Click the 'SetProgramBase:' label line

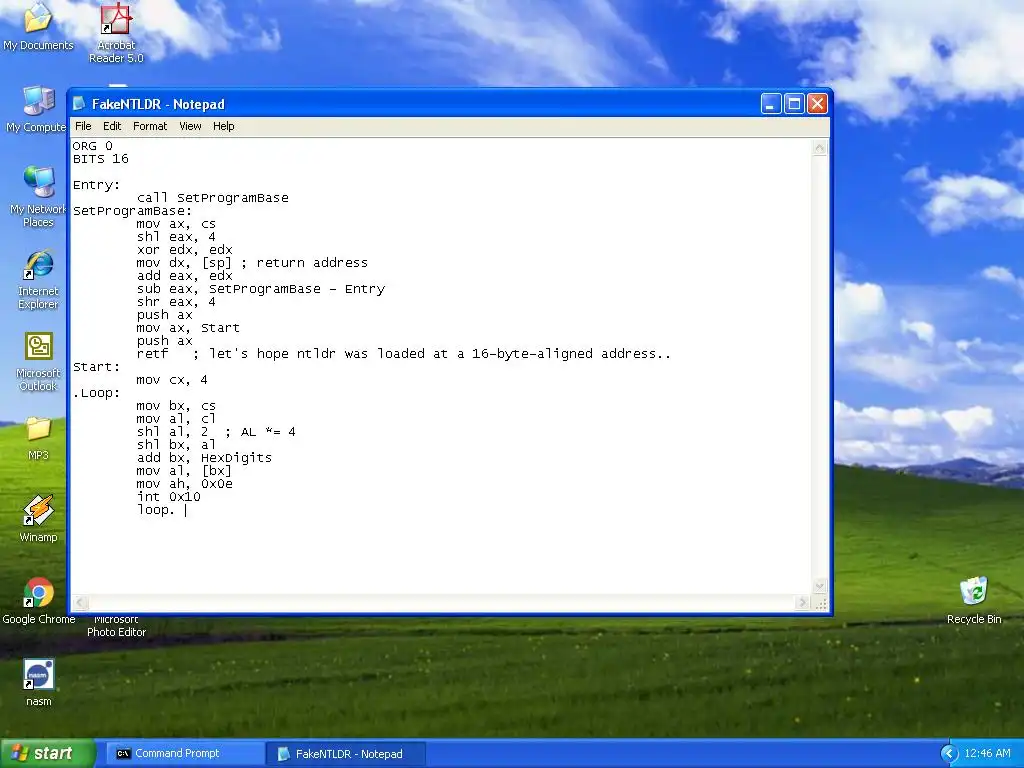(x=133, y=211)
